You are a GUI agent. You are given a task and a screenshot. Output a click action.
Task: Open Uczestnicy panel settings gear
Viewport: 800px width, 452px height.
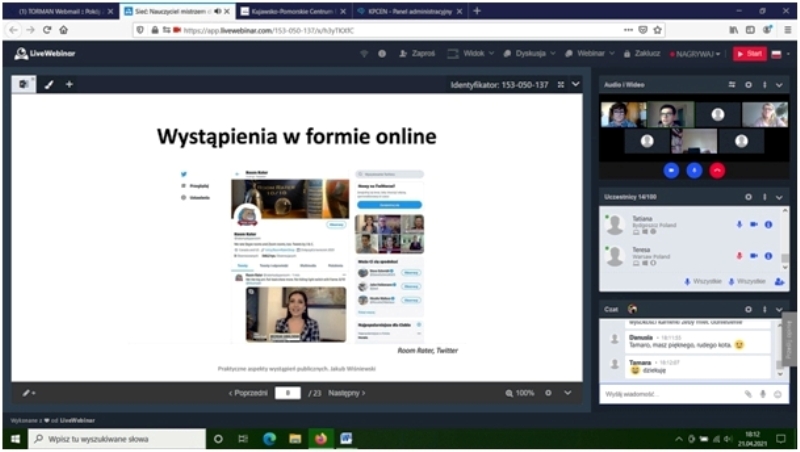(748, 197)
